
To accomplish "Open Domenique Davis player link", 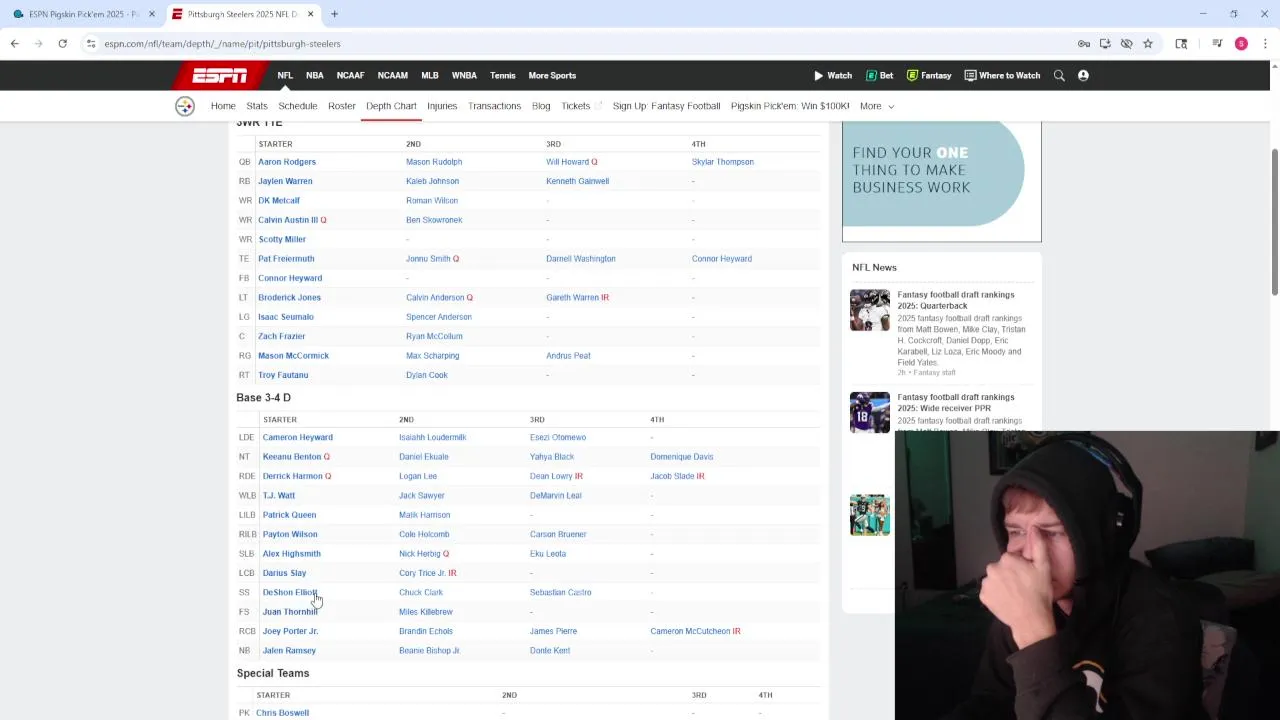I will pyautogui.click(x=682, y=457).
